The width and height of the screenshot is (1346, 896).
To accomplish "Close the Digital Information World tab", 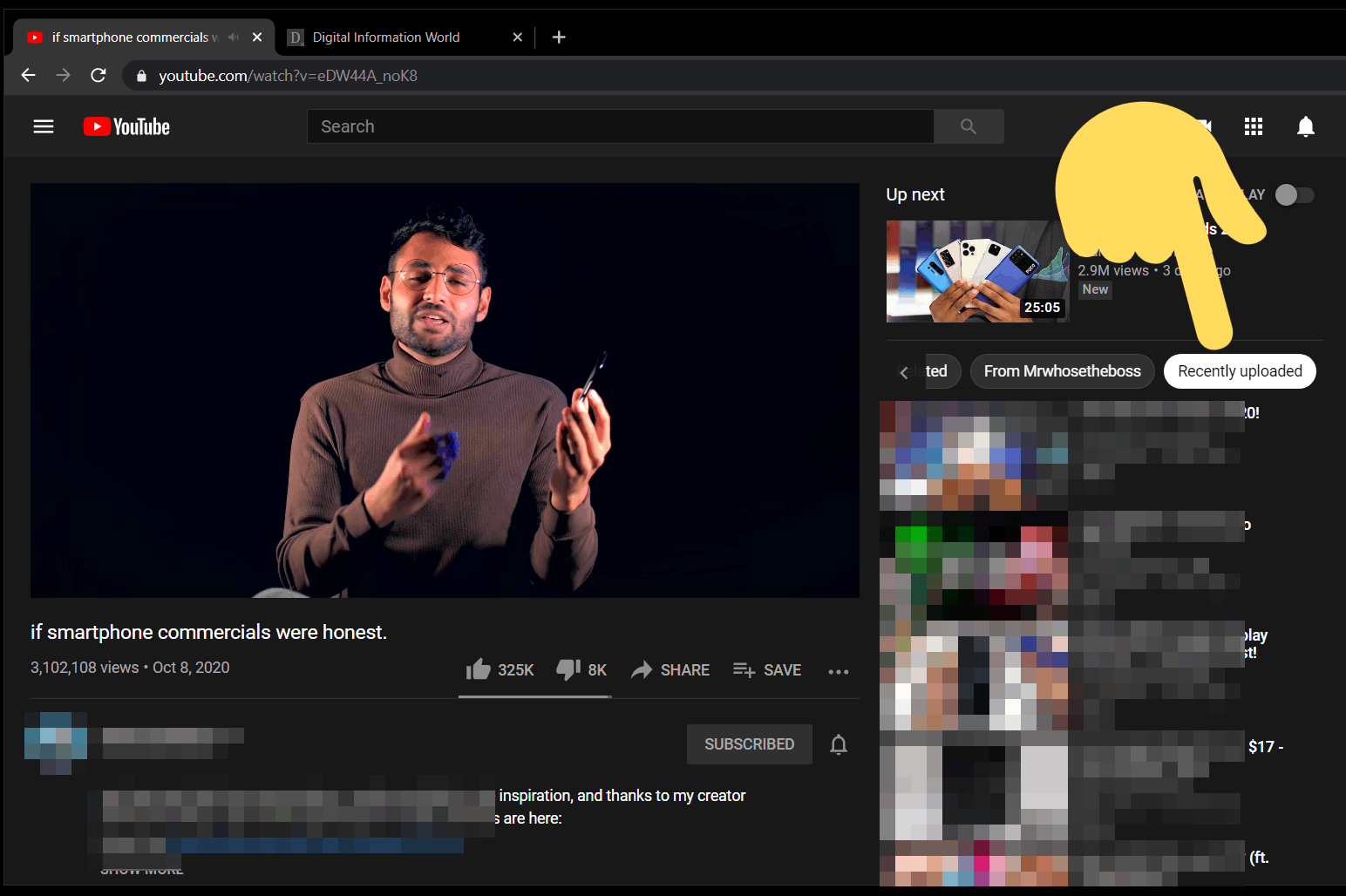I will coord(517,37).
